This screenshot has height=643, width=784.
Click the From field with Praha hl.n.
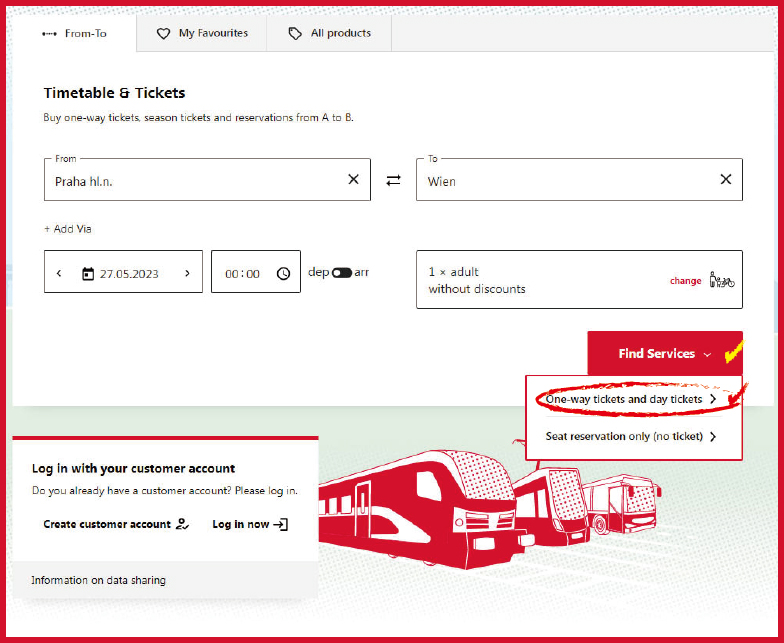click(207, 180)
